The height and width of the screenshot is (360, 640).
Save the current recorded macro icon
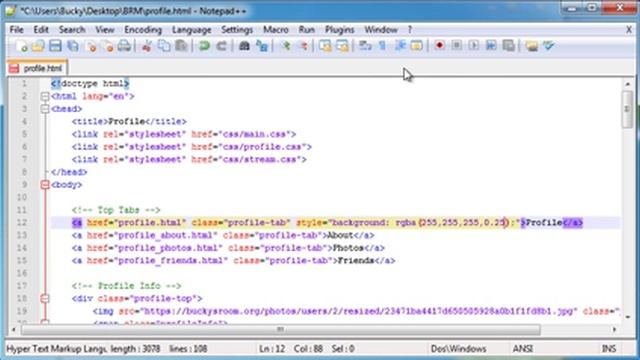pyautogui.click(x=509, y=46)
